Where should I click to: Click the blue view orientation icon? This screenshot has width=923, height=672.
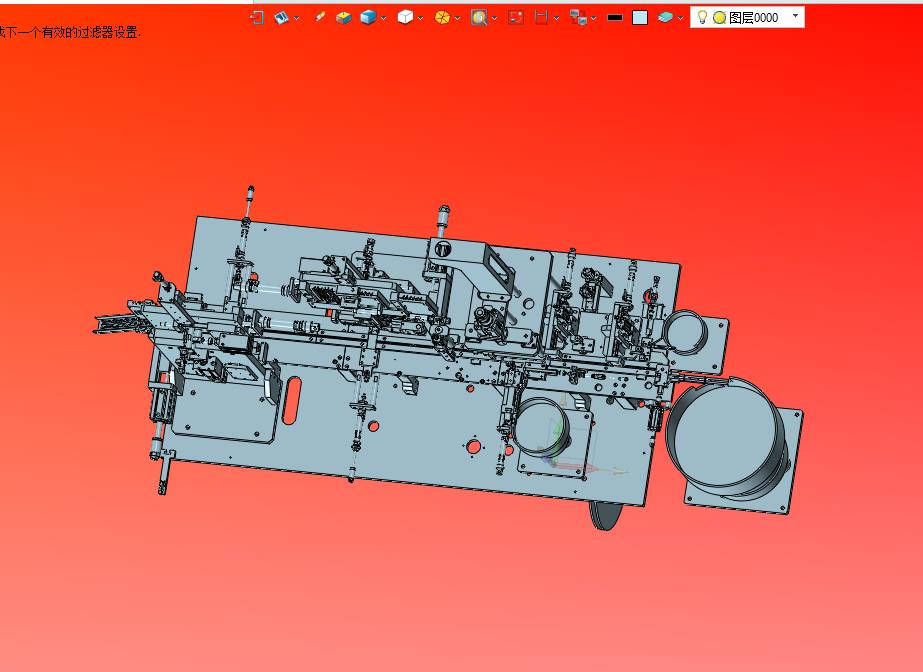pyautogui.click(x=281, y=18)
